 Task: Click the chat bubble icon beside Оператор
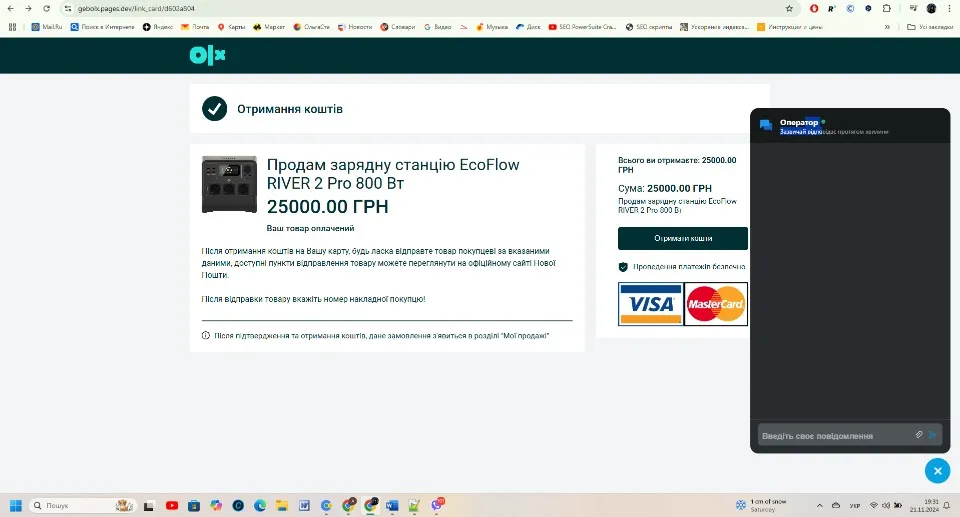(765, 125)
